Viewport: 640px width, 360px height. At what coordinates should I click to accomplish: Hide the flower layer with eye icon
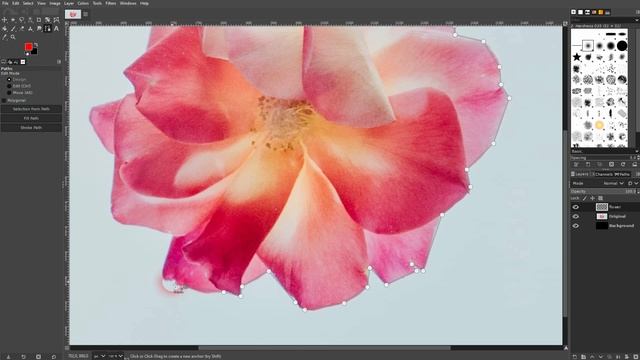tap(576, 207)
